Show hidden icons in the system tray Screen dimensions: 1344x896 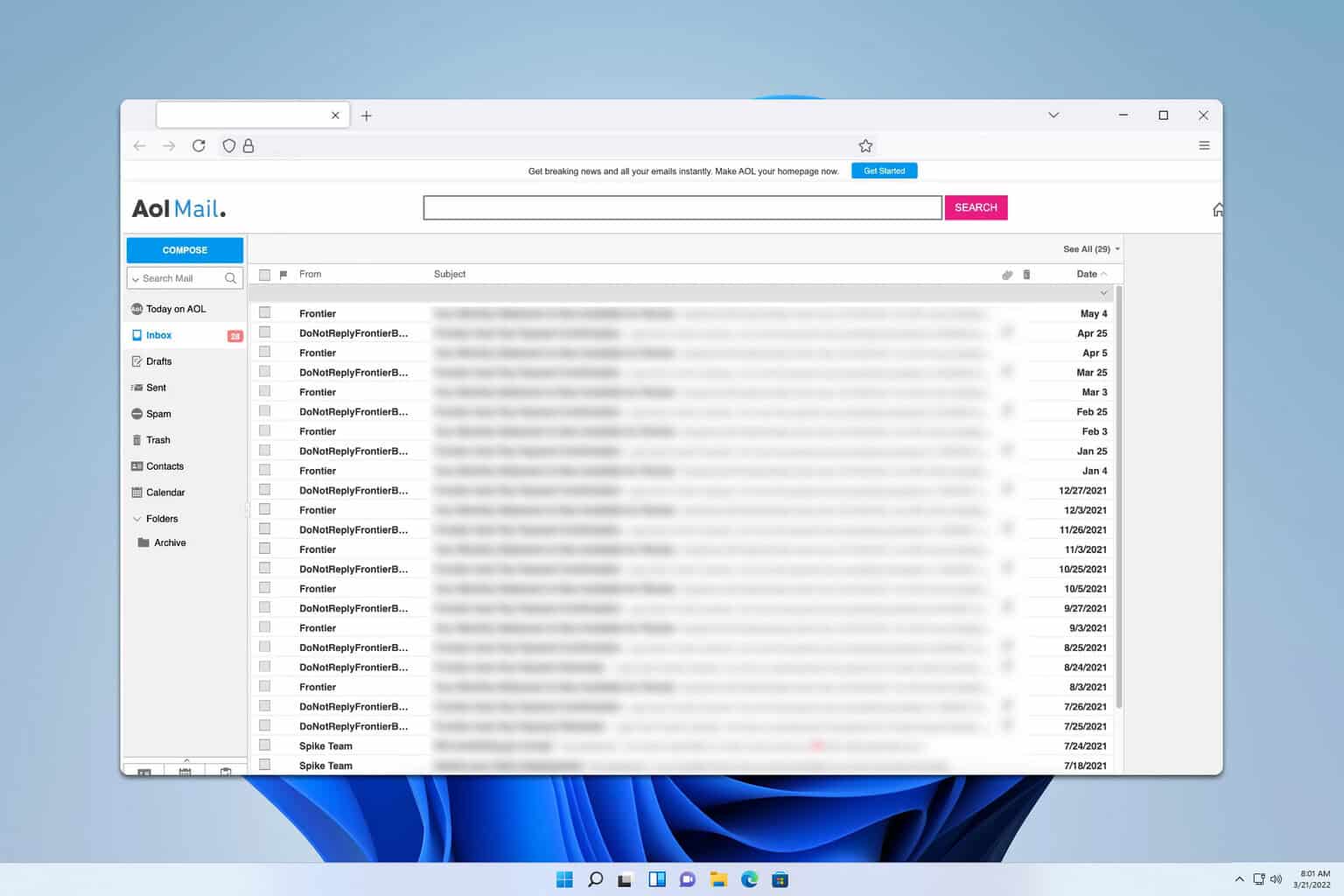1239,879
